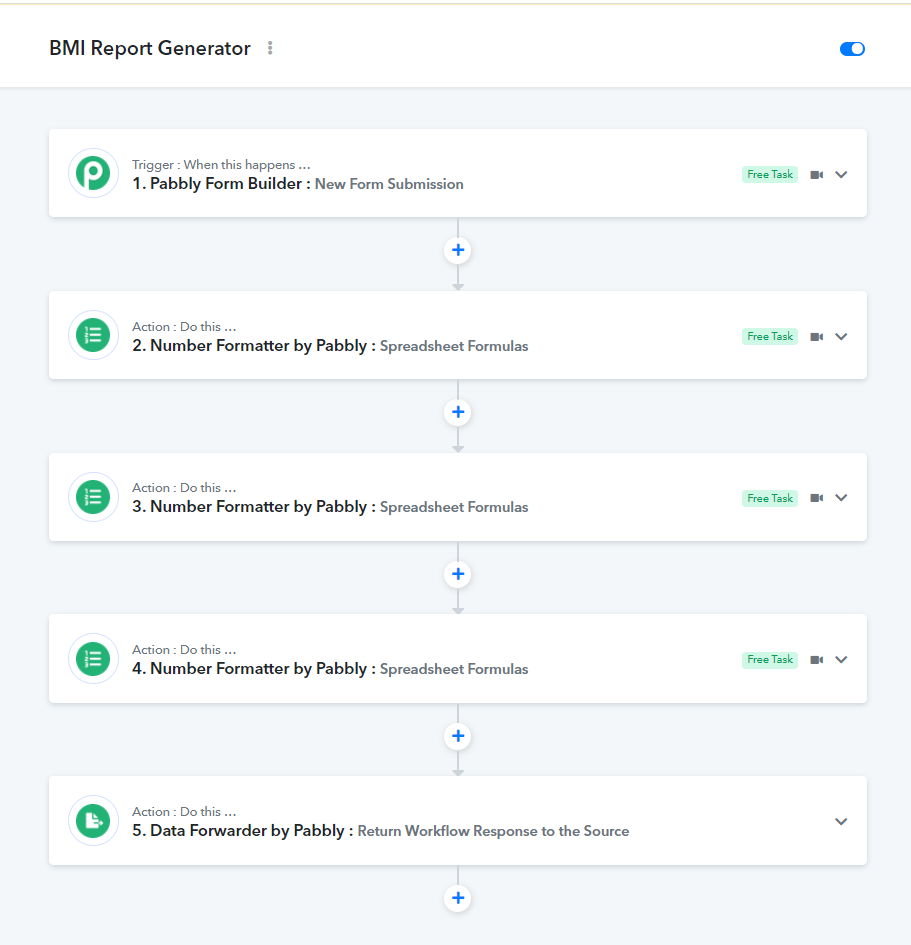Click the Data Forwarder icon in step 5
The image size is (911, 945).
[93, 821]
